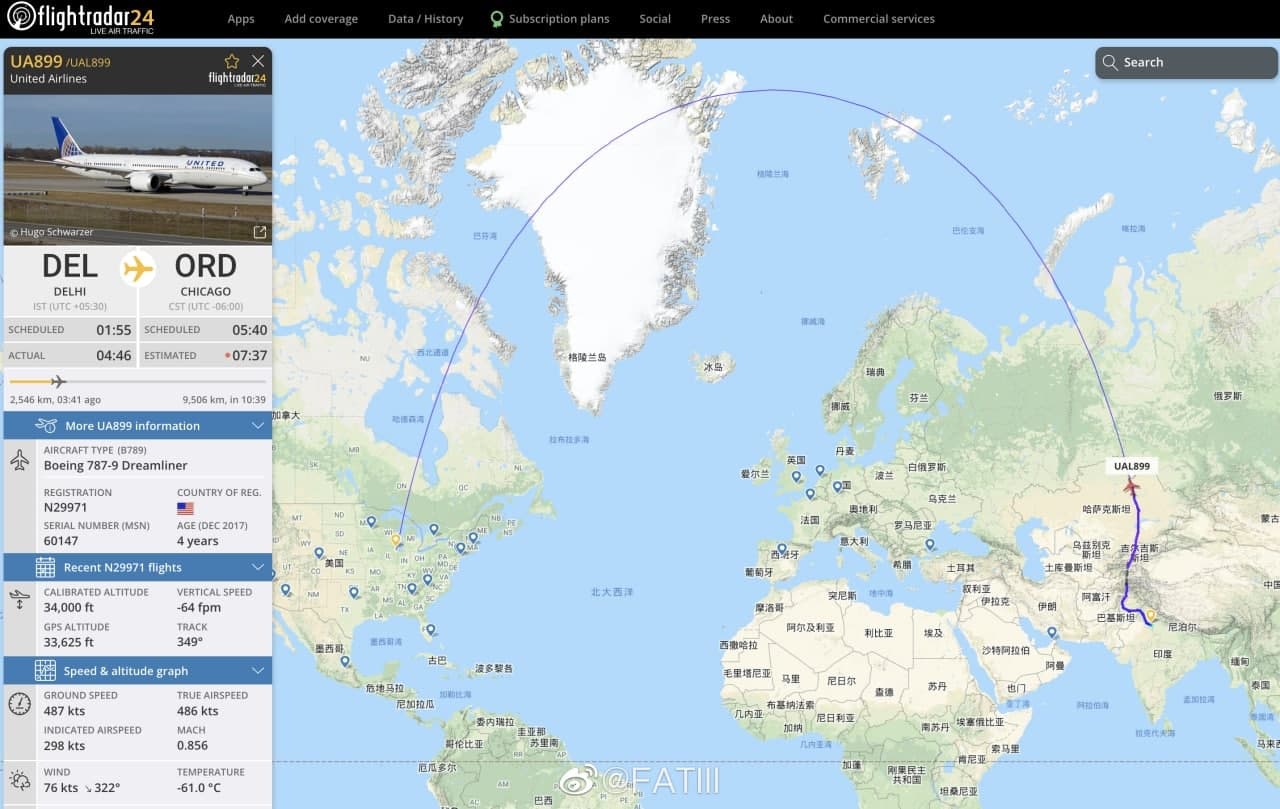Screen dimensions: 1280x809
Task: Click the Search magnifier icon
Action: click(1110, 62)
